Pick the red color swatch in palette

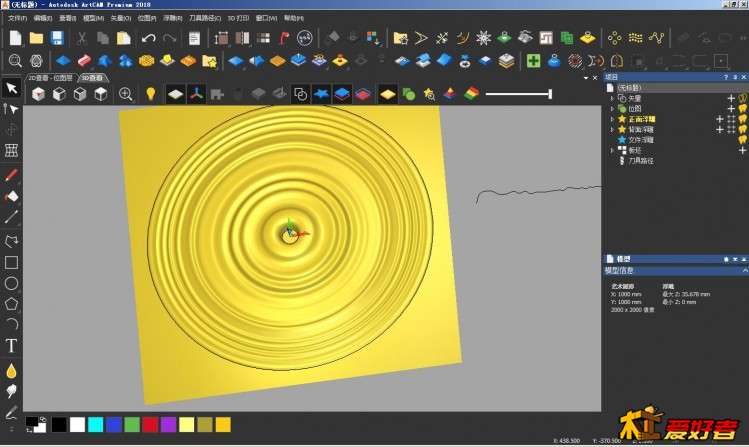click(x=150, y=425)
